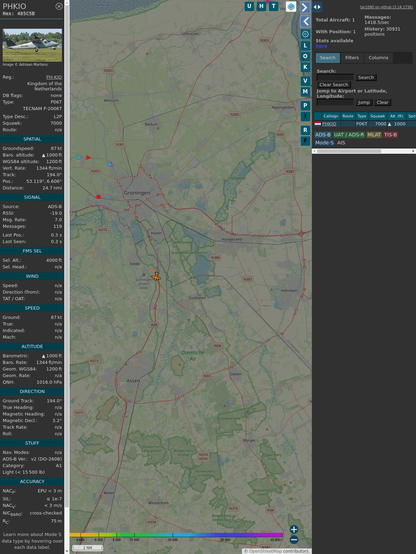
Task: Zoom out the map with minus icon
Action: pos(294,540)
